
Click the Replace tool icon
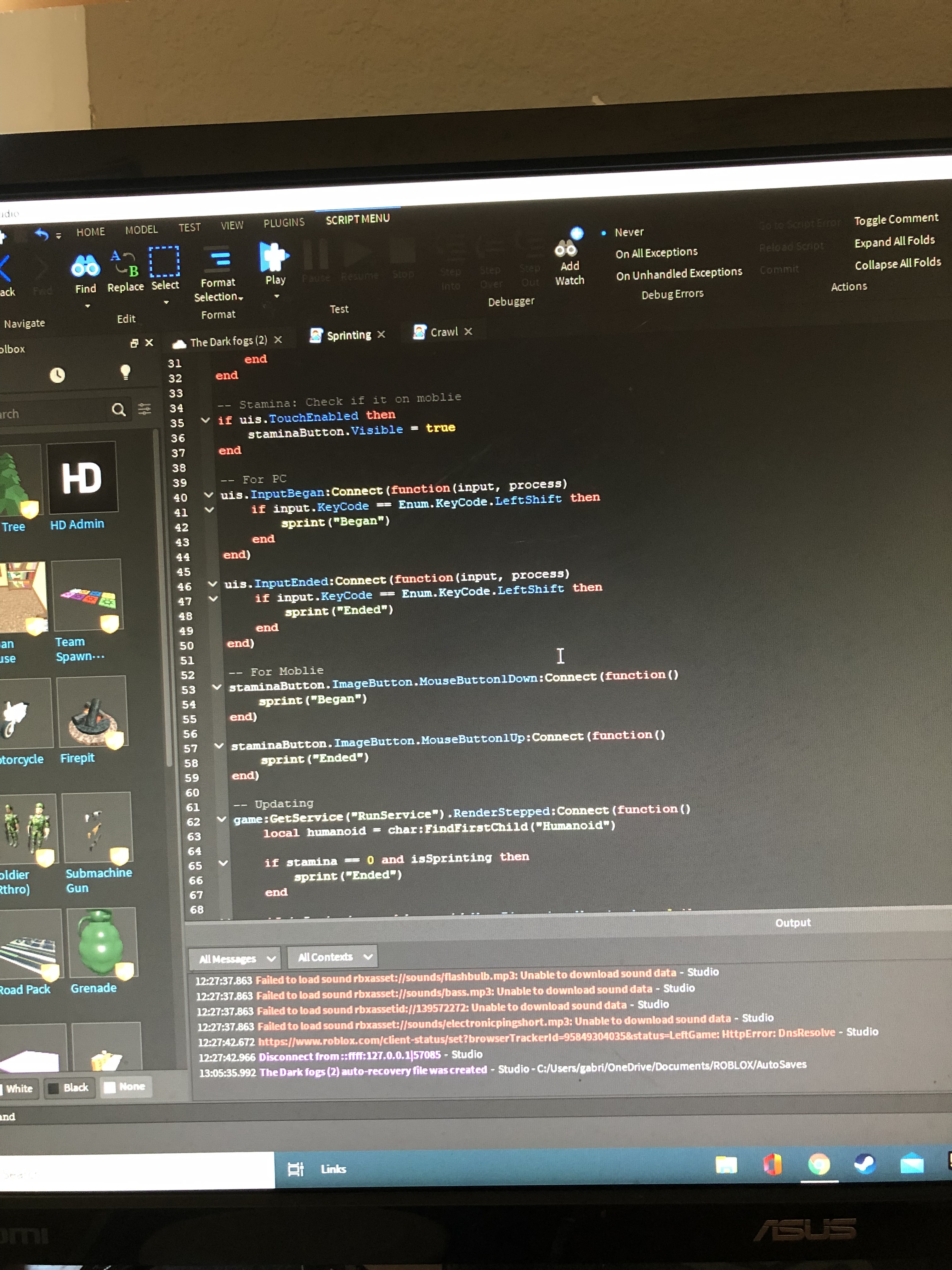(x=125, y=264)
